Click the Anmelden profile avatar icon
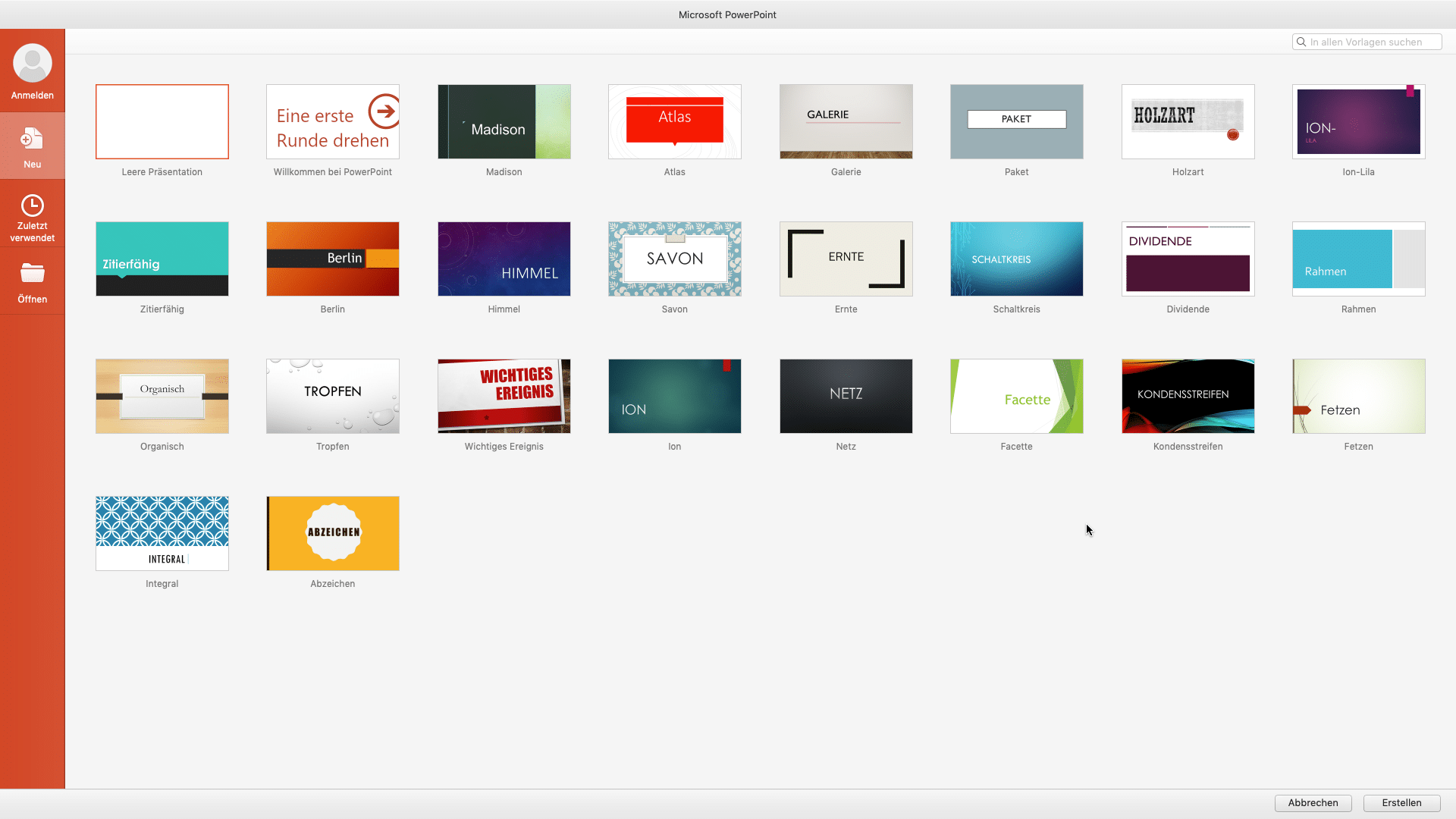The width and height of the screenshot is (1456, 819). click(33, 63)
